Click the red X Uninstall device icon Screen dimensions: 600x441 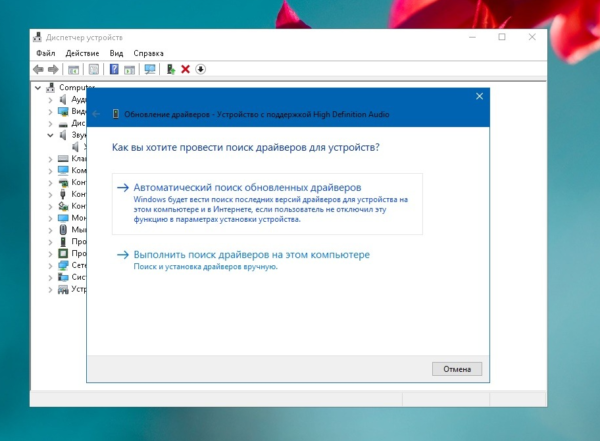click(x=185, y=69)
